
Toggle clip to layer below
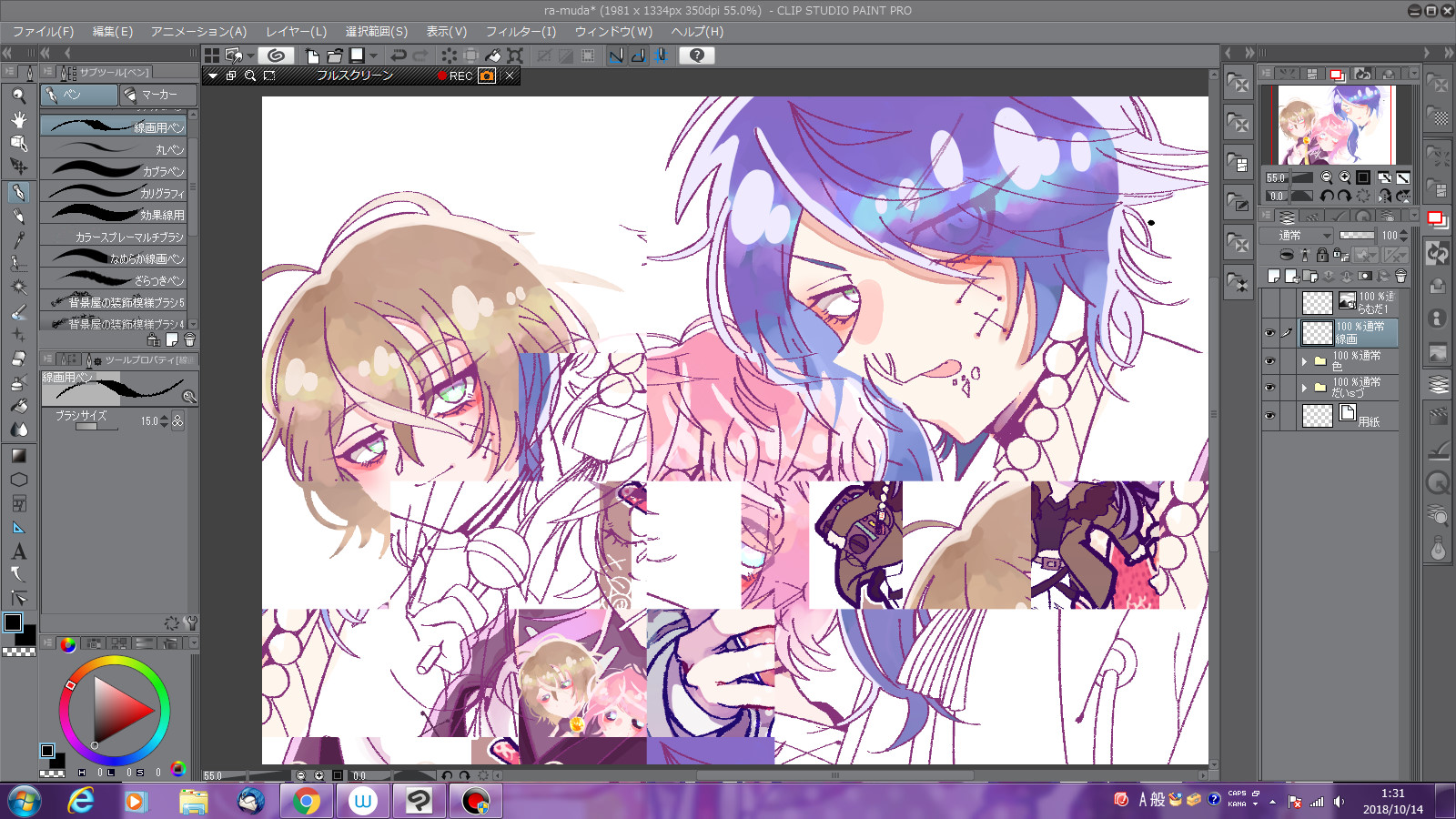1286,255
